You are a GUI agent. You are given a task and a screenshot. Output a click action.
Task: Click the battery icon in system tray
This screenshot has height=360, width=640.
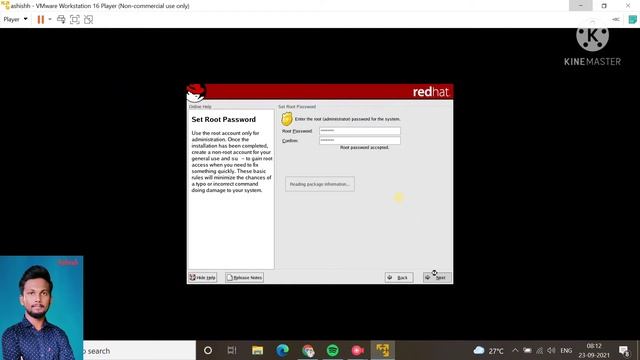click(527, 350)
